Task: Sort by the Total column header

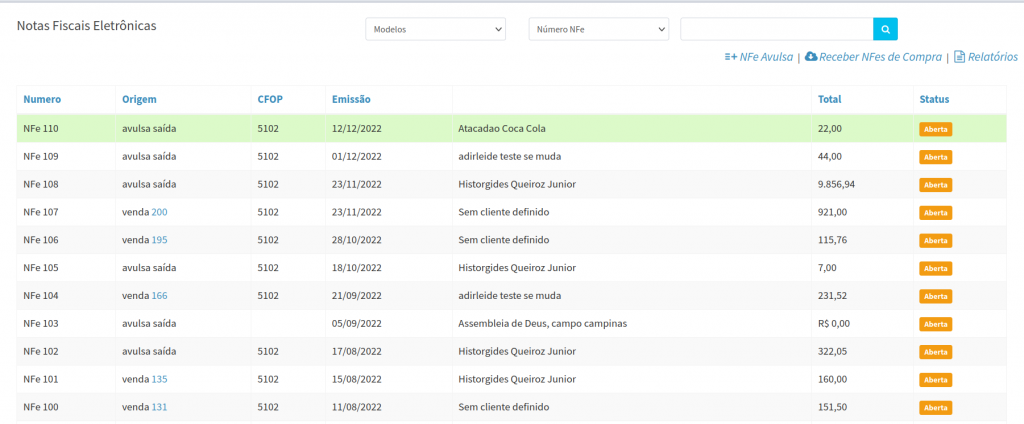Action: (829, 99)
